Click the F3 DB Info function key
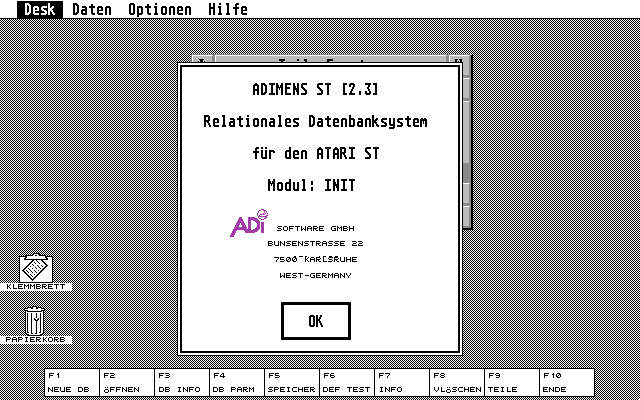Image resolution: width=640 pixels, height=400 pixels. pos(182,382)
